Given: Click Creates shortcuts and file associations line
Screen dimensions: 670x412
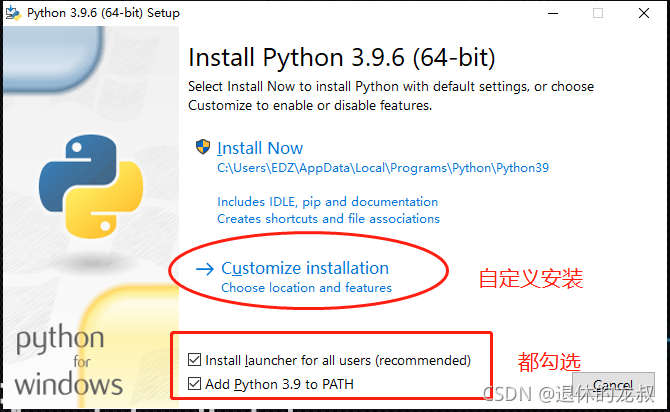Looking at the screenshot, I should click(x=328, y=219).
